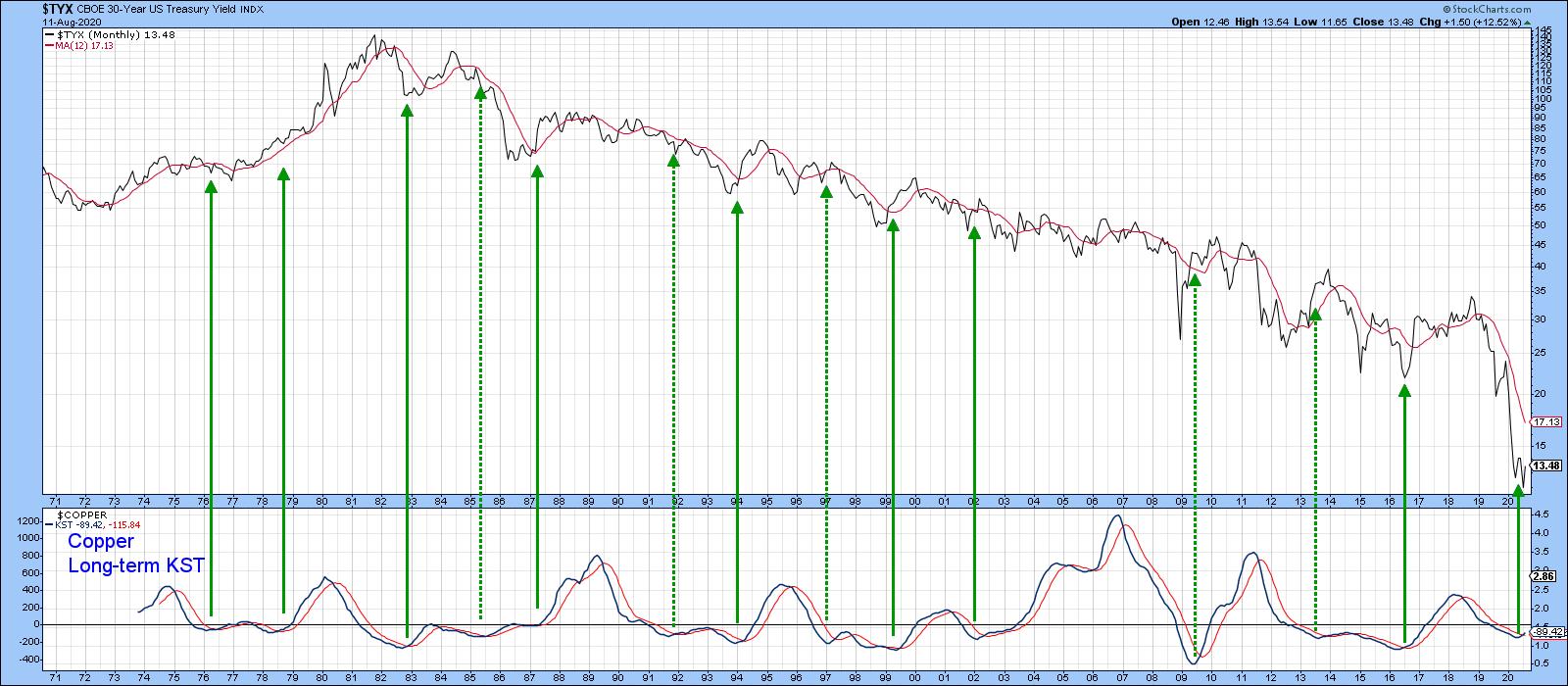Click the $COPPER indicator panel label
Viewport: 1568px width, 686px height.
coord(80,514)
